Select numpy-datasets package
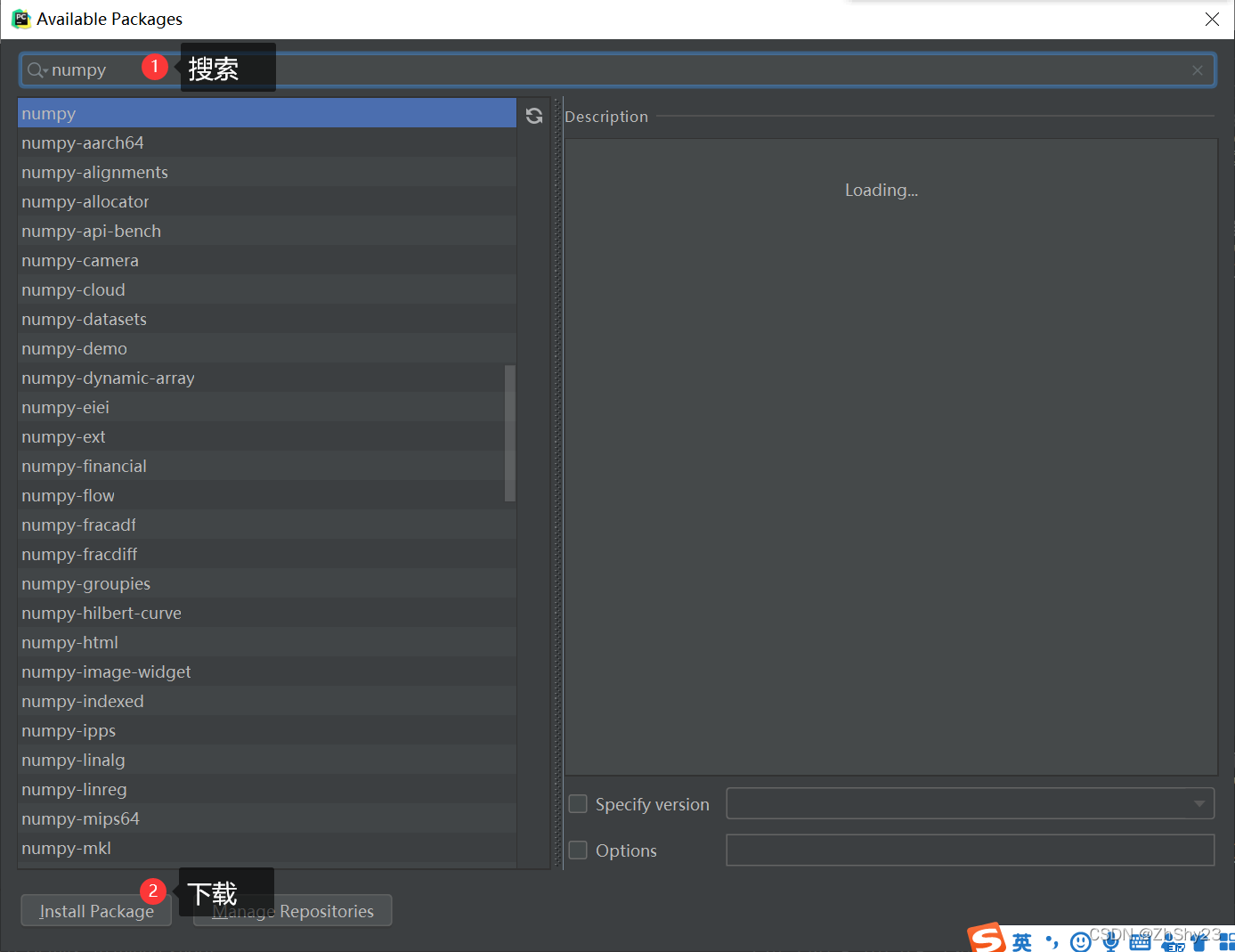1235x952 pixels. [x=267, y=319]
